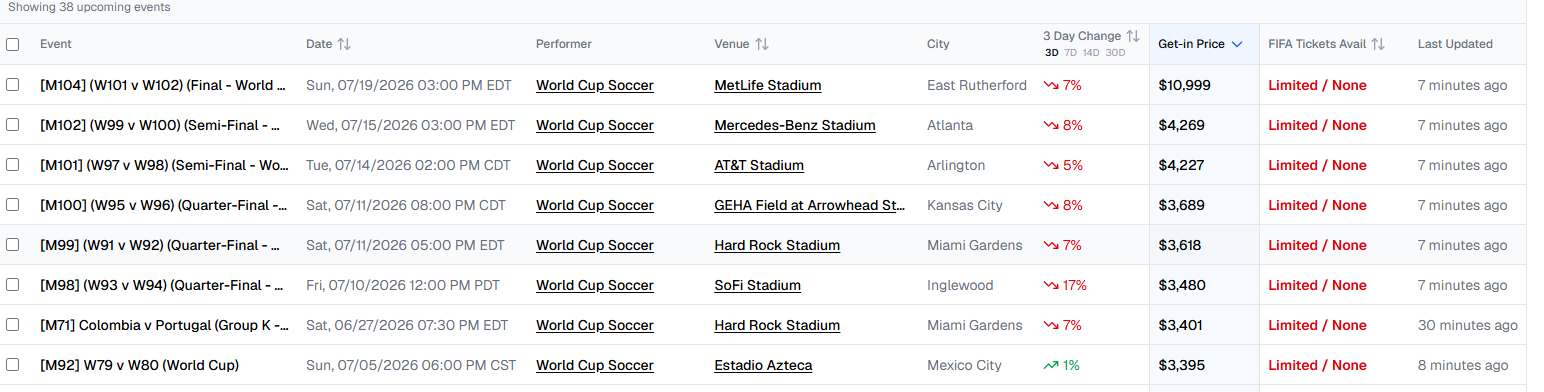Image resolution: width=1544 pixels, height=392 pixels.
Task: Check the M104 Final event checkbox
Action: coord(13,85)
